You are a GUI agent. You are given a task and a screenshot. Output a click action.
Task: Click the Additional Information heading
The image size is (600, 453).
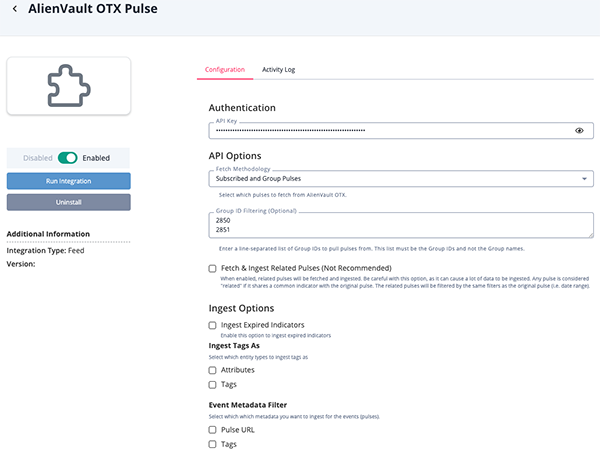(48, 234)
